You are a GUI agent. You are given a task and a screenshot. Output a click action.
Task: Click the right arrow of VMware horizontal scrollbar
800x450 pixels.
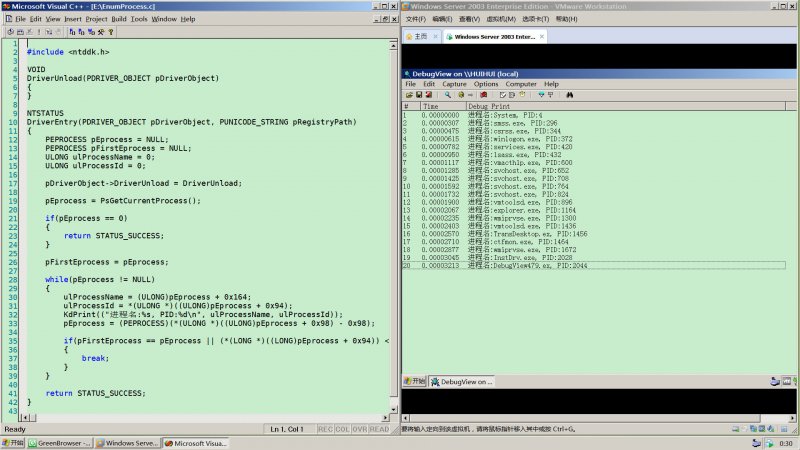[792, 418]
